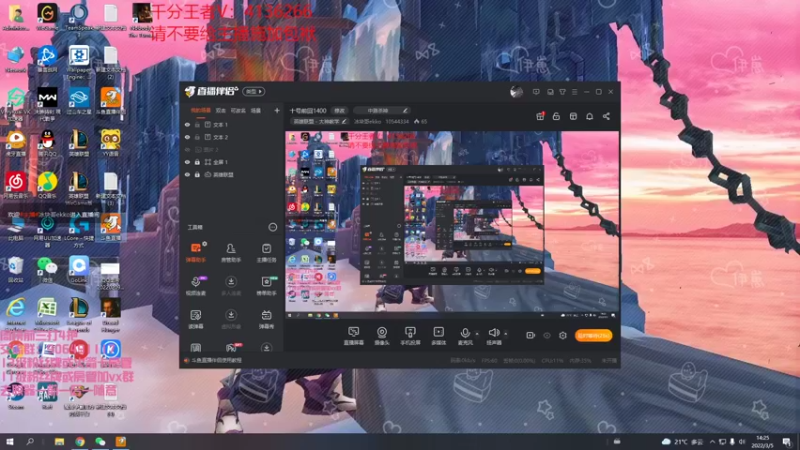800x450 pixels.
Task: Open the 房管助手 tool
Action: (x=231, y=252)
